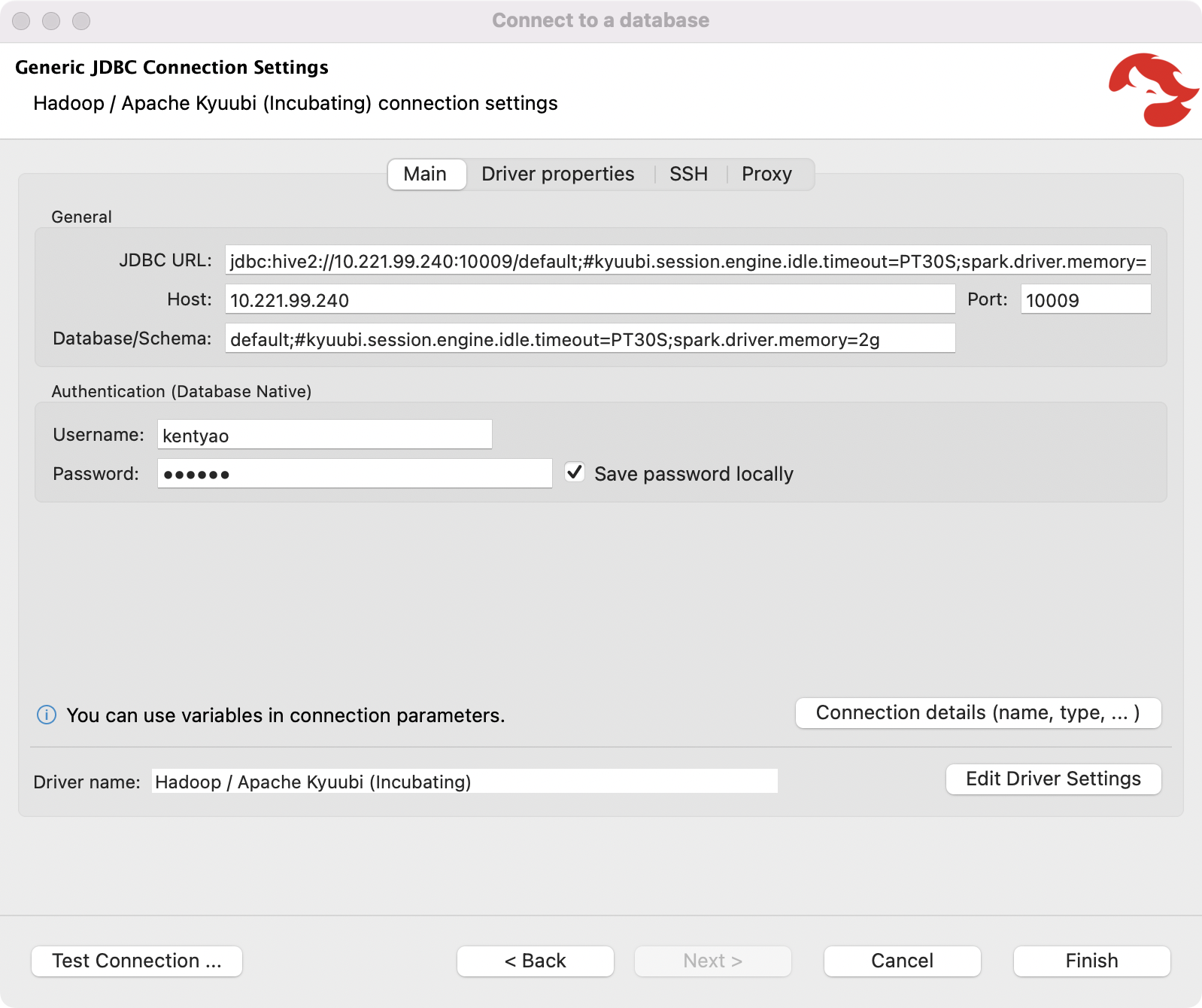Click the 'Generic JDBC Connection Settings' heading

click(x=171, y=67)
